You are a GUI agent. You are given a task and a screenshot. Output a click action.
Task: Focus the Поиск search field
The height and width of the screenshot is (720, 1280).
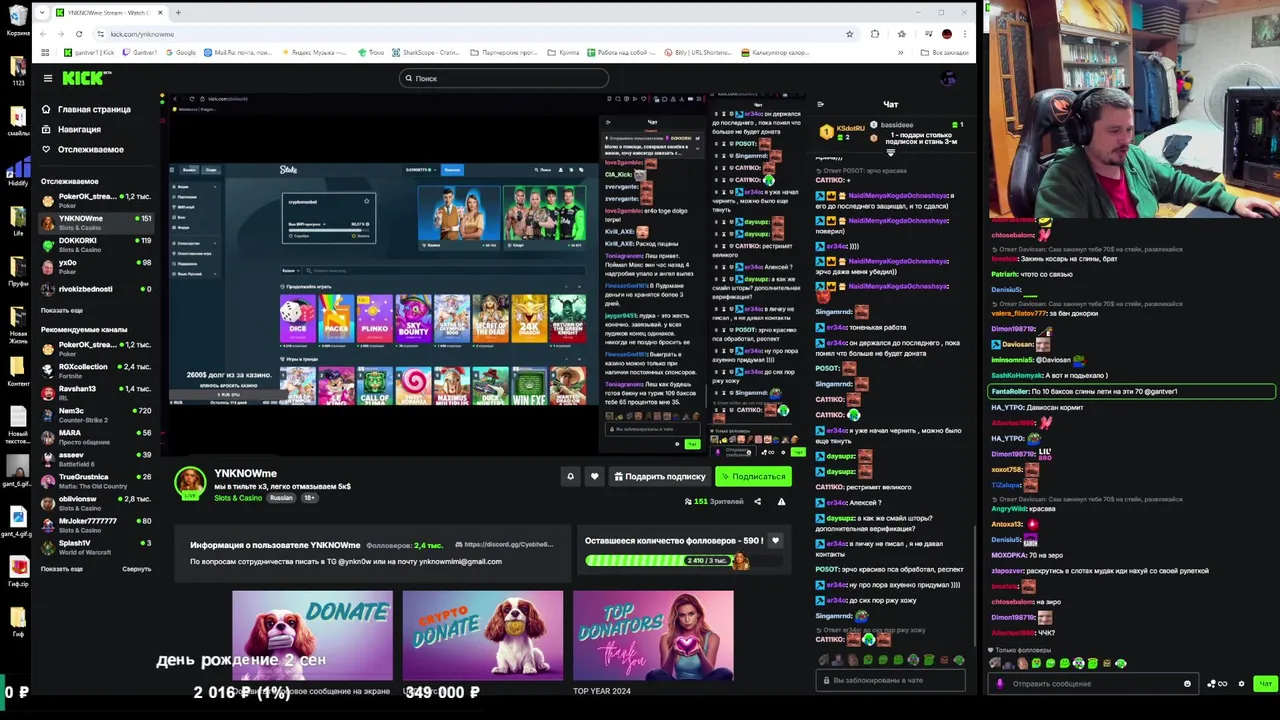click(x=504, y=78)
